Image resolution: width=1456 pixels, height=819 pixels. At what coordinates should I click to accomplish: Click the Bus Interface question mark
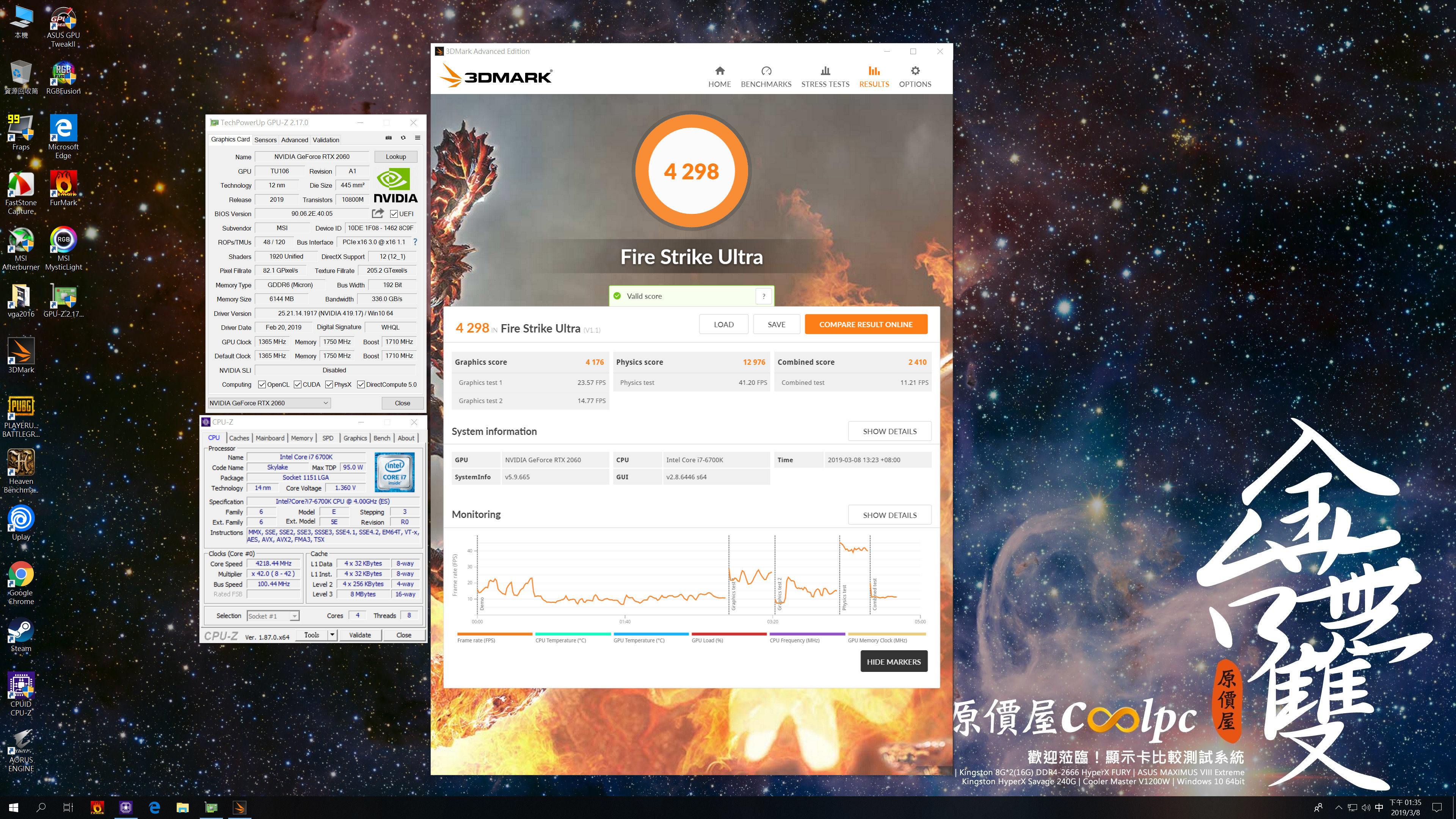point(415,242)
